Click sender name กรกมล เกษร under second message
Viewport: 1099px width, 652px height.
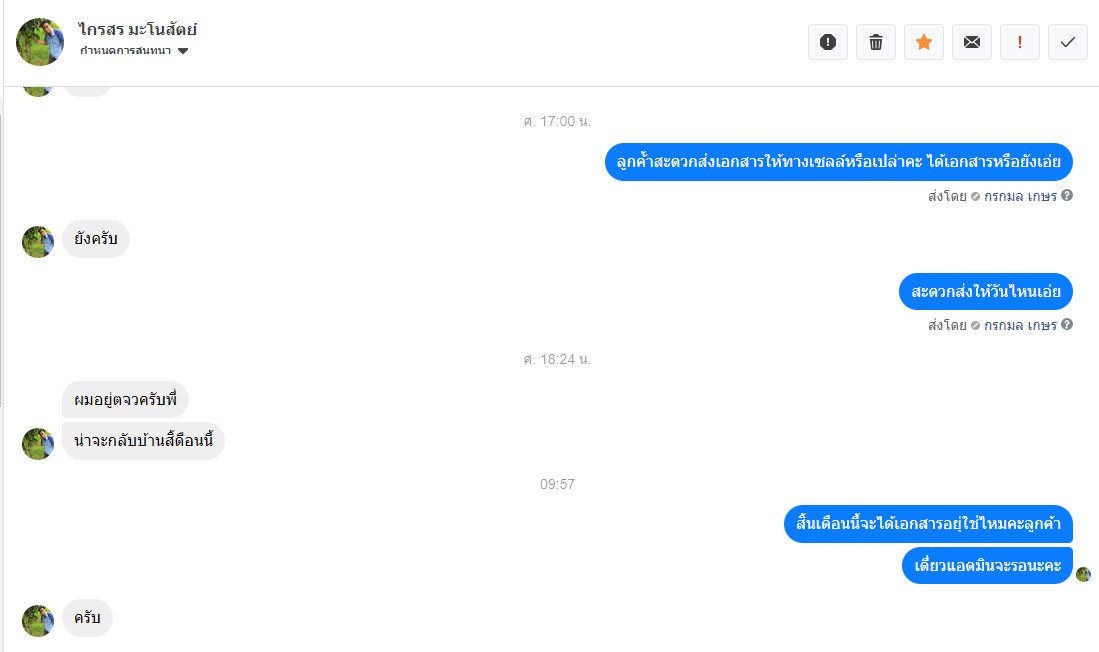click(1020, 325)
